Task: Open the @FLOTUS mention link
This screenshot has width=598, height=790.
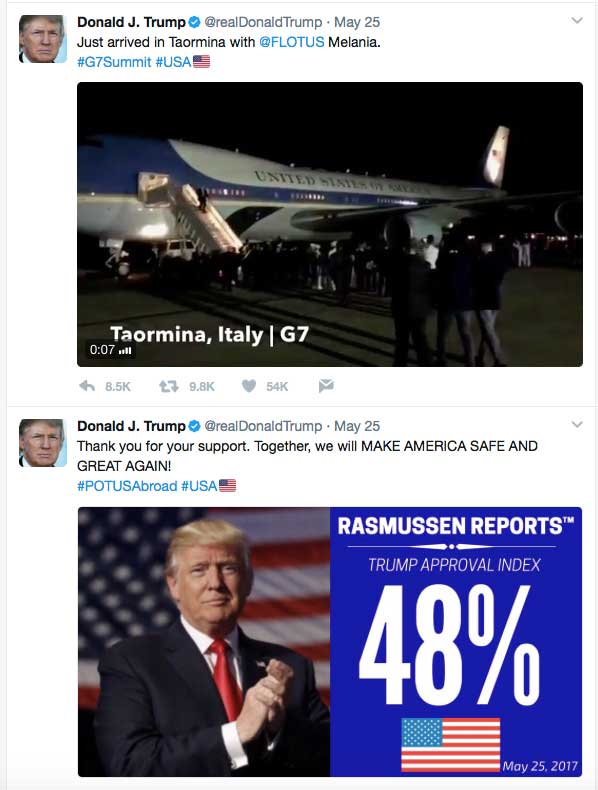Action: pyautogui.click(x=292, y=42)
